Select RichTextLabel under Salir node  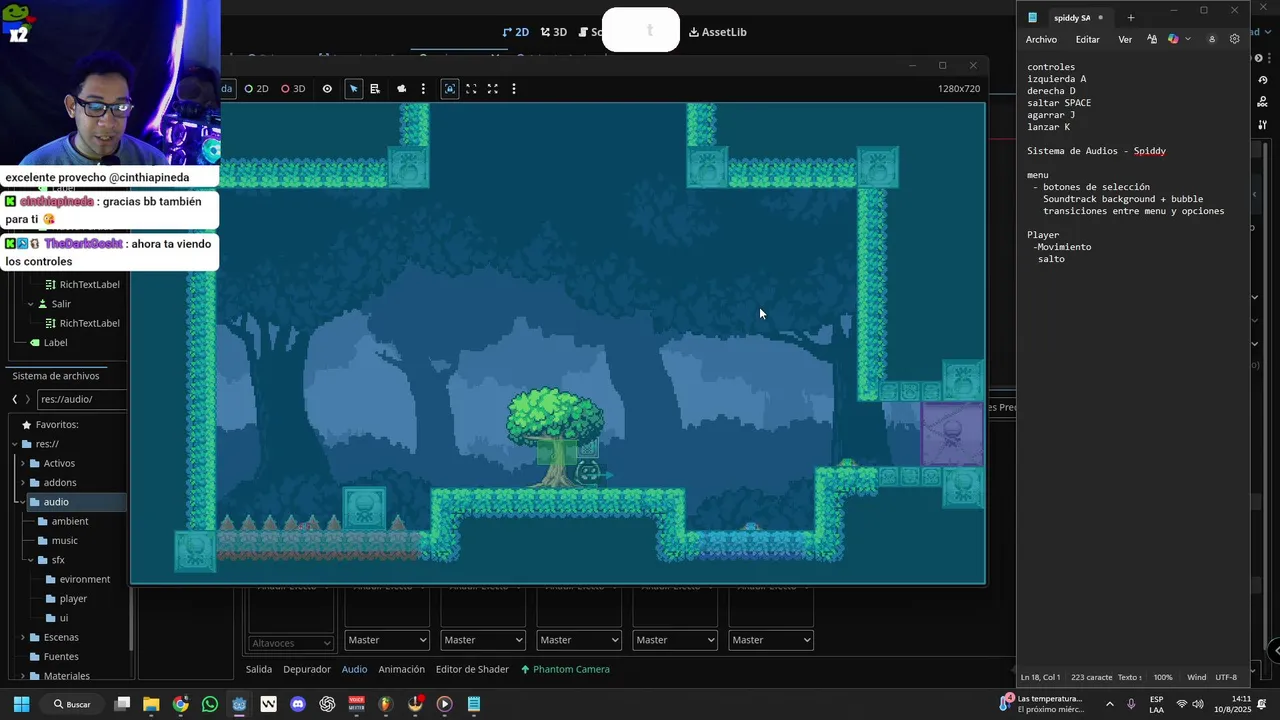(x=89, y=323)
